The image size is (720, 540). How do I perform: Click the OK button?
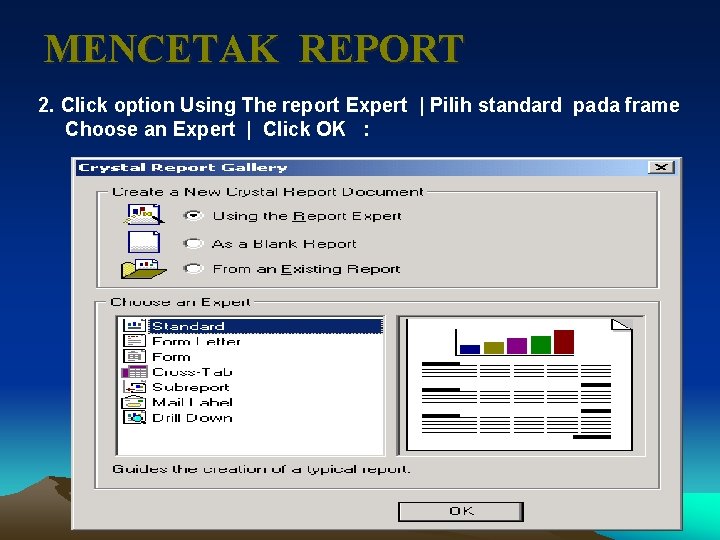pos(461,511)
